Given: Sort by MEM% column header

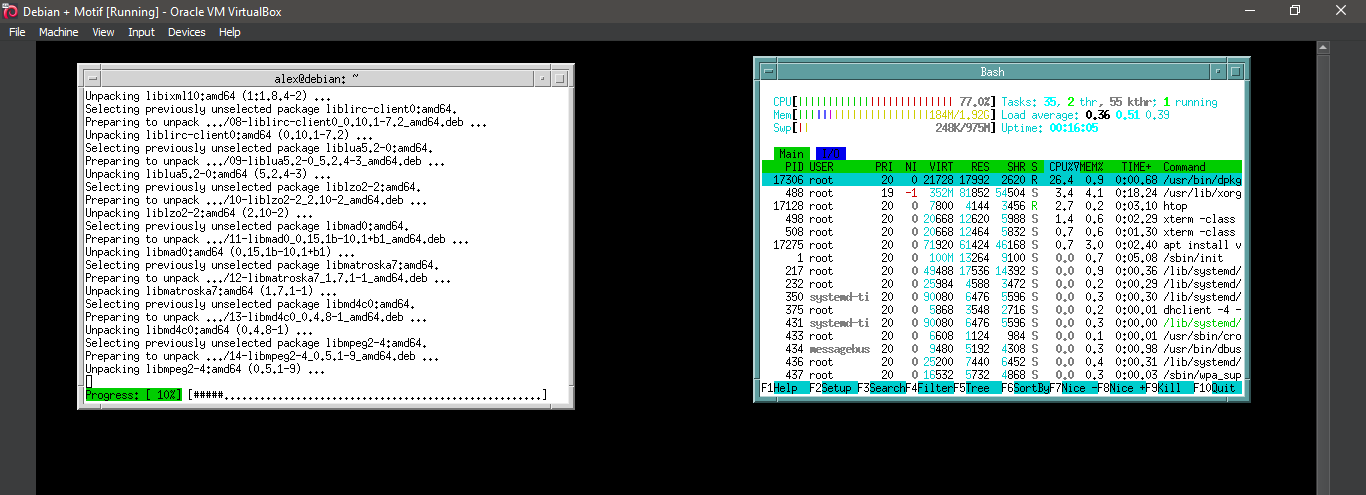Looking at the screenshot, I should pos(1091,167).
